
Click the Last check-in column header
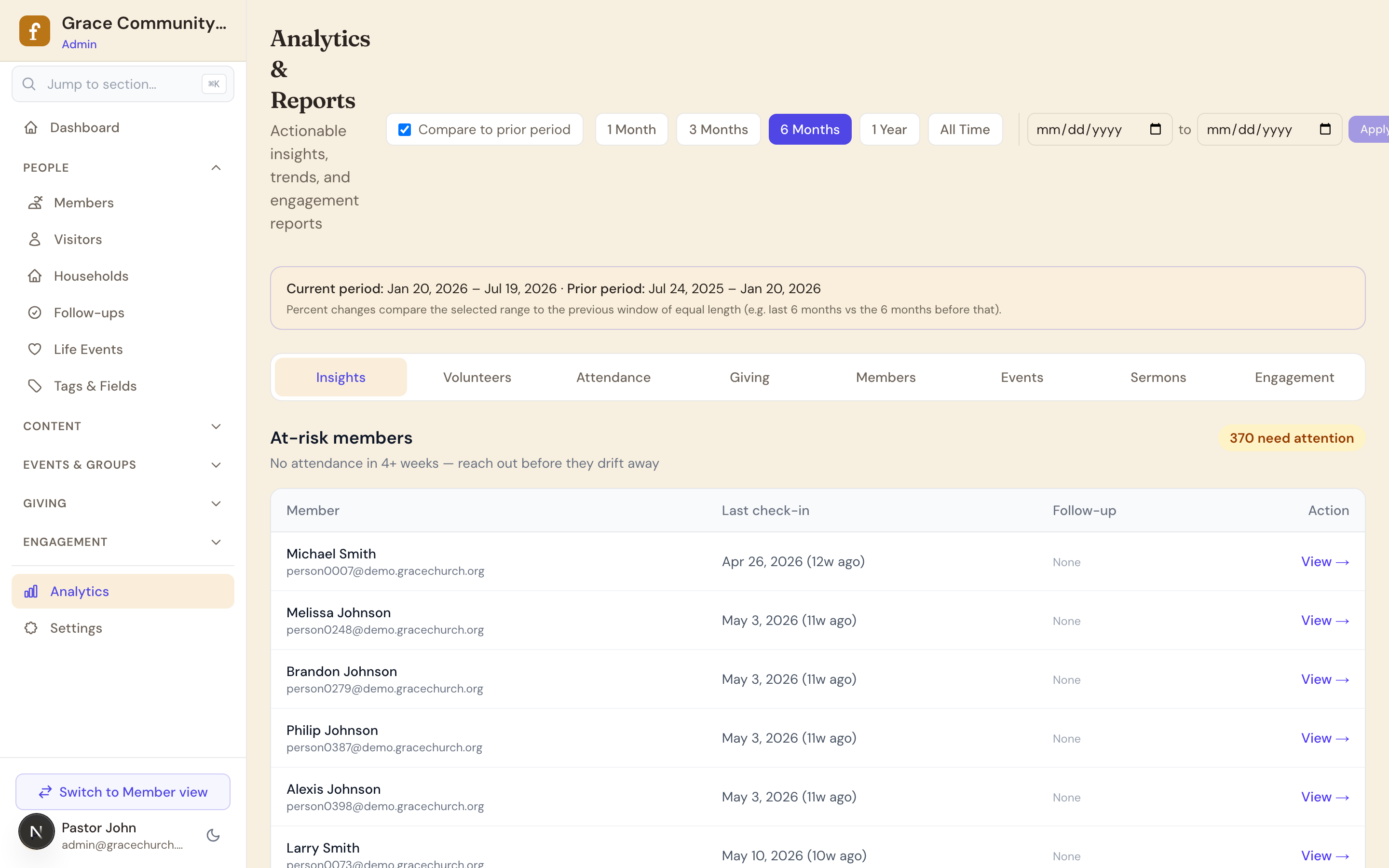pyautogui.click(x=765, y=510)
